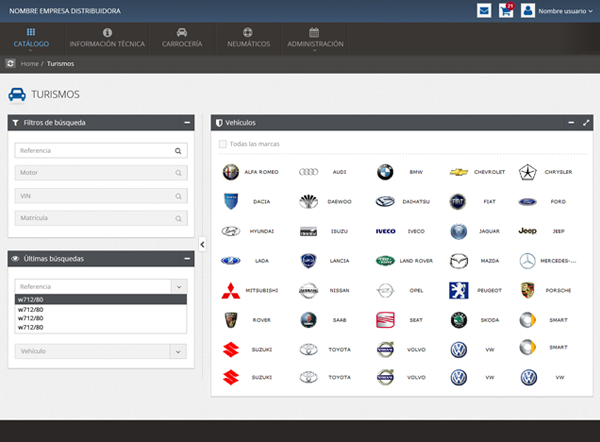Minimize the Últimas búsquedas panel

tap(187, 259)
